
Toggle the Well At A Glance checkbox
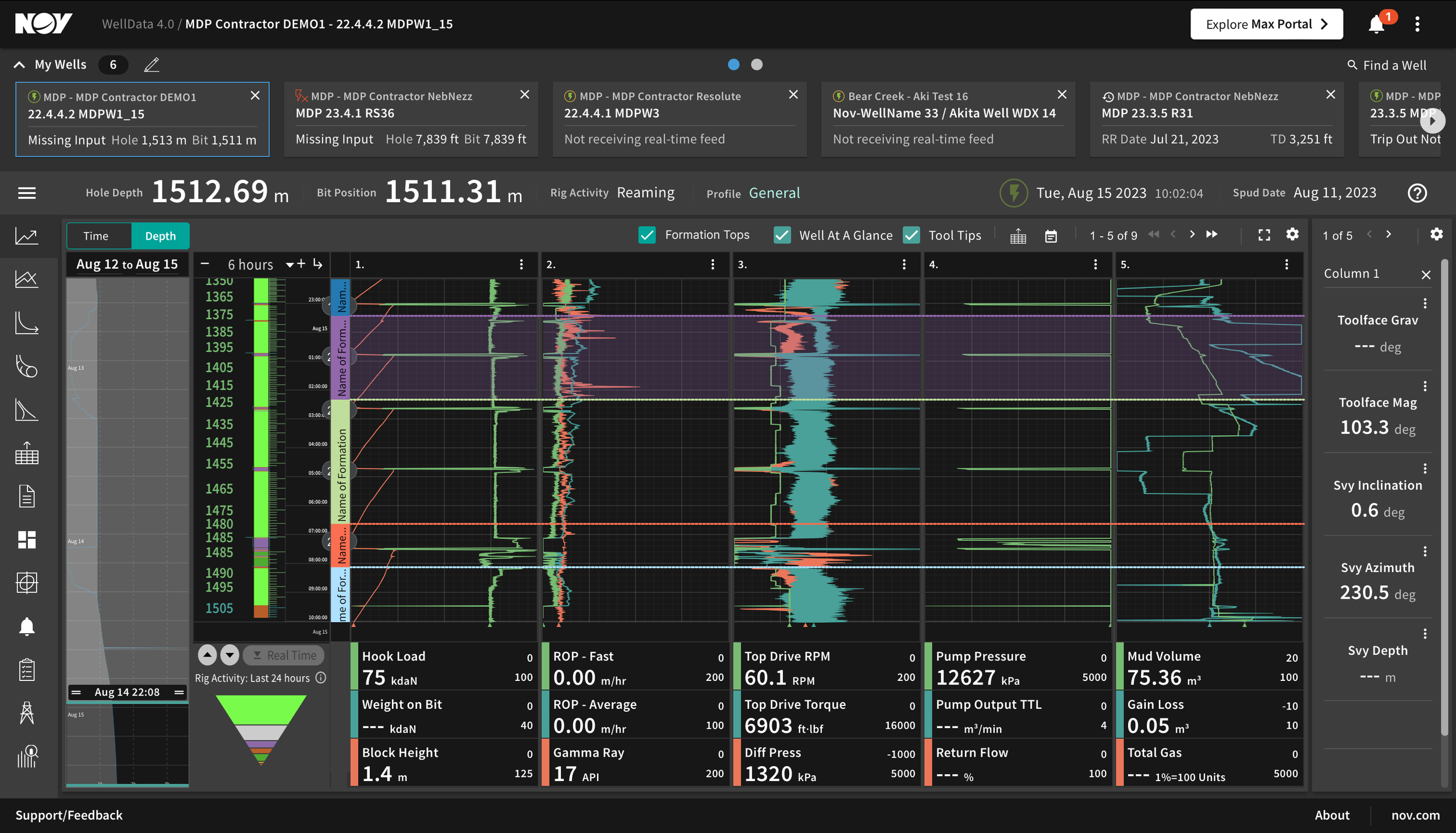pos(782,235)
